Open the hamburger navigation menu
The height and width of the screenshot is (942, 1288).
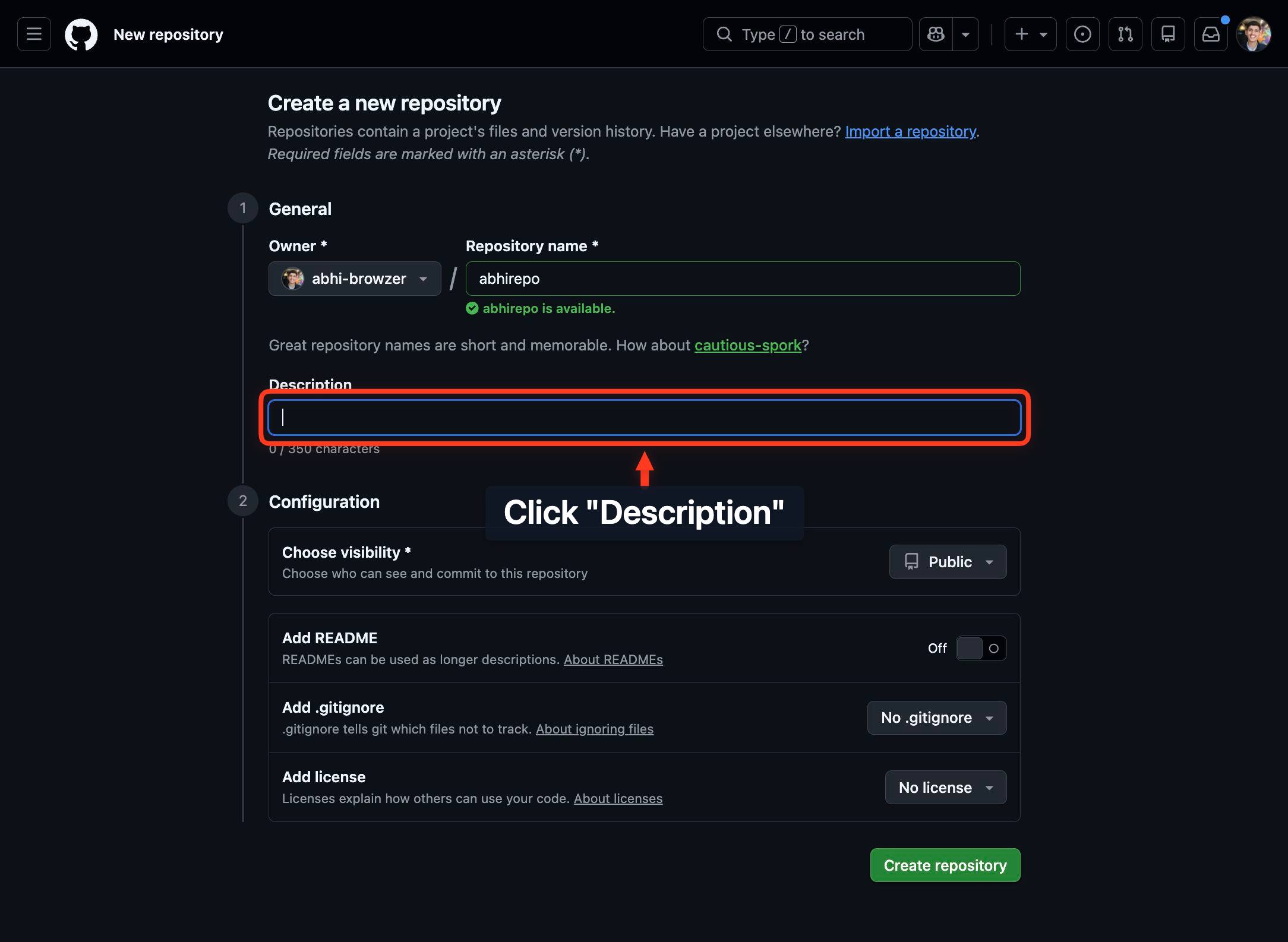click(x=34, y=34)
